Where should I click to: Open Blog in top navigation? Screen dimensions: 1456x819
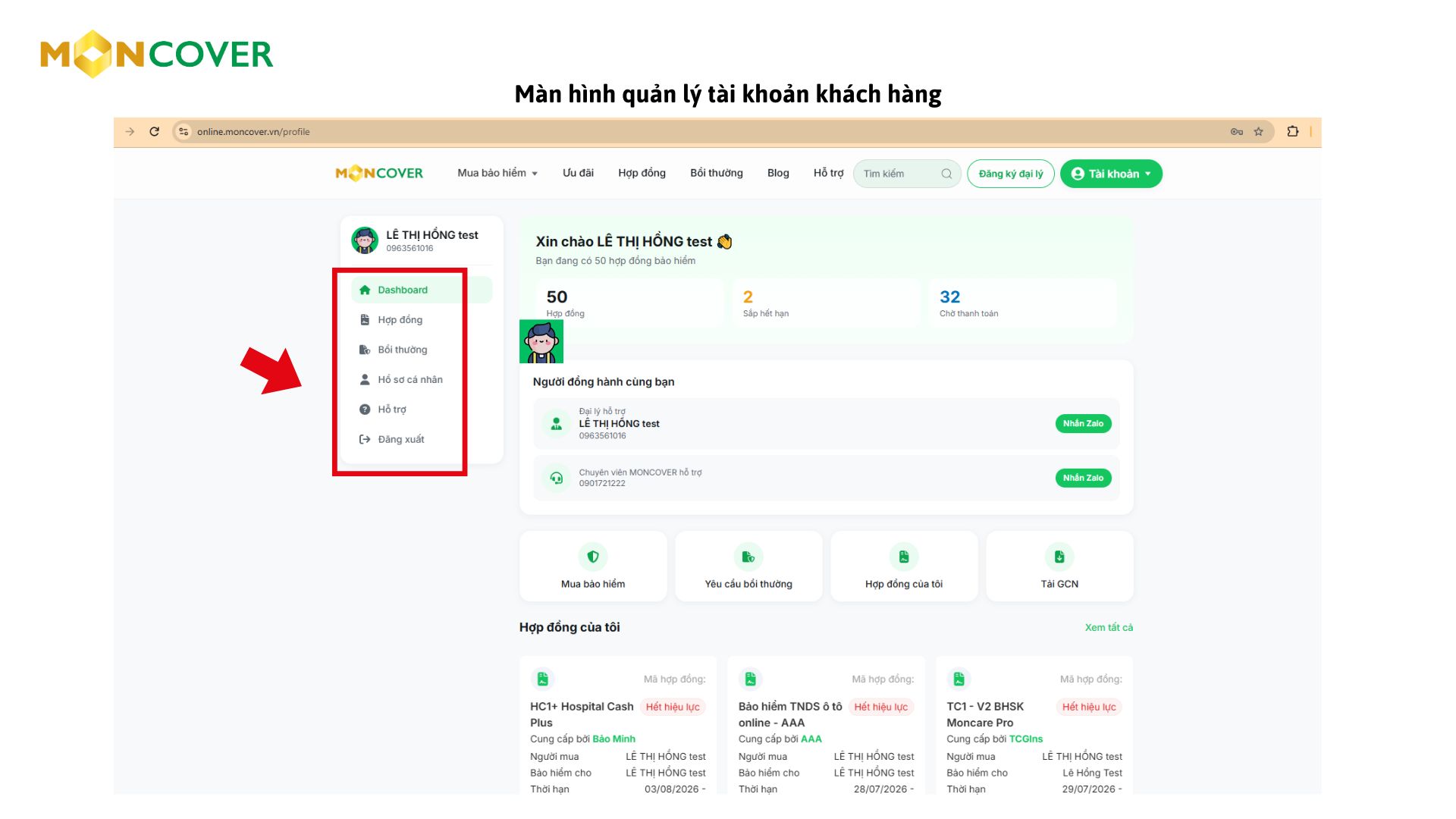click(x=778, y=173)
